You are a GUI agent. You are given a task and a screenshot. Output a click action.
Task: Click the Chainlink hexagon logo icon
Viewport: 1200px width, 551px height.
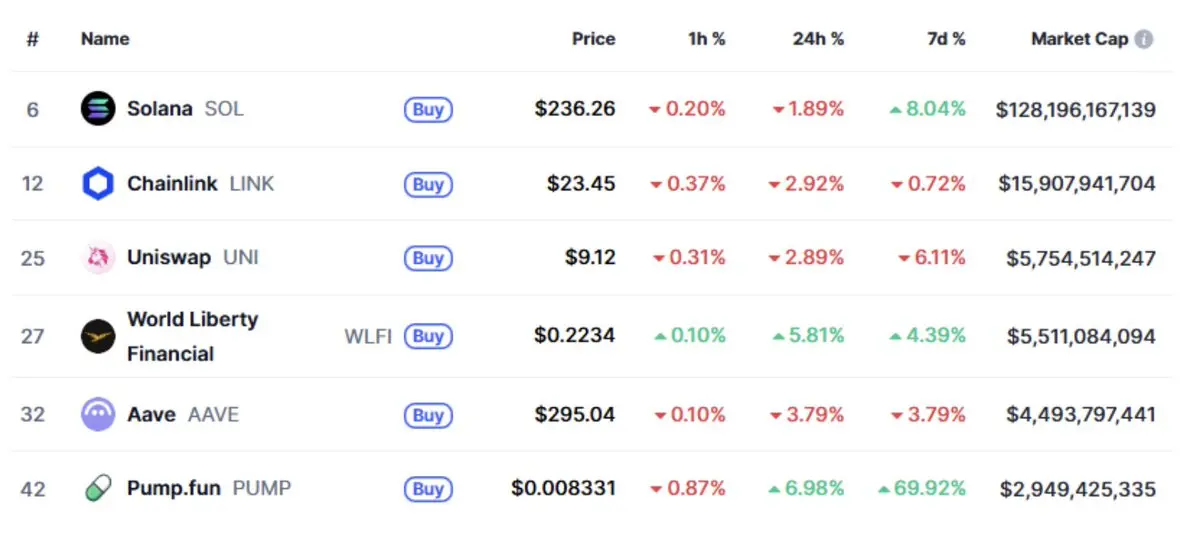98,184
